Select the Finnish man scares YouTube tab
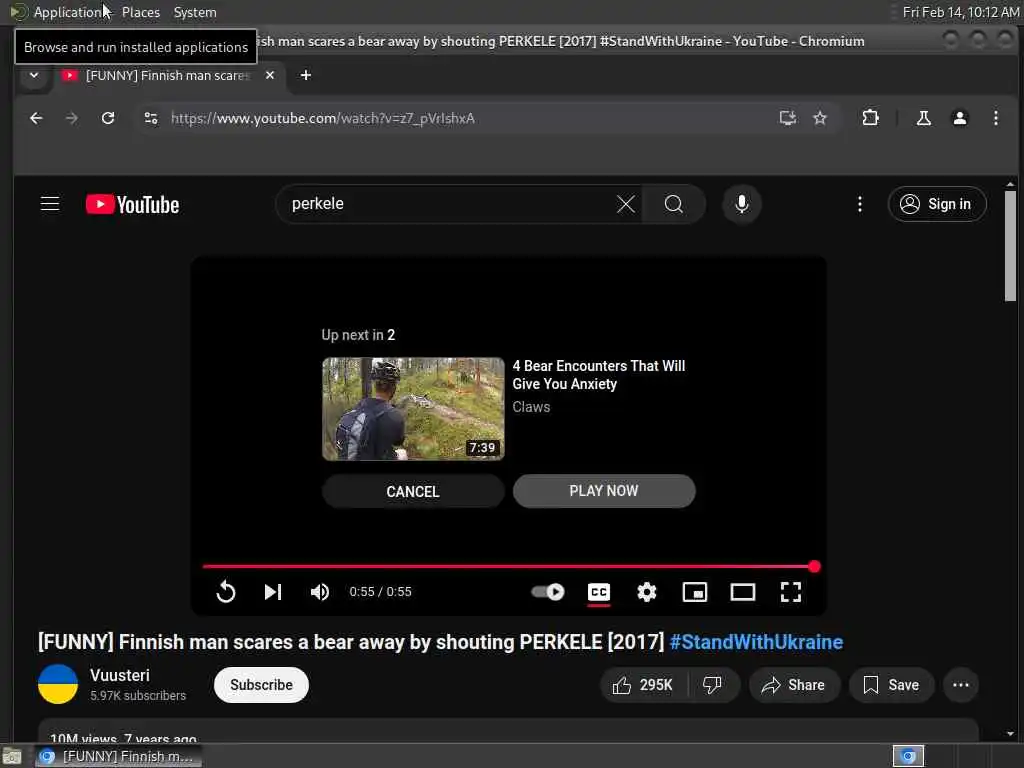Screen dimensions: 1024x768 (168, 76)
